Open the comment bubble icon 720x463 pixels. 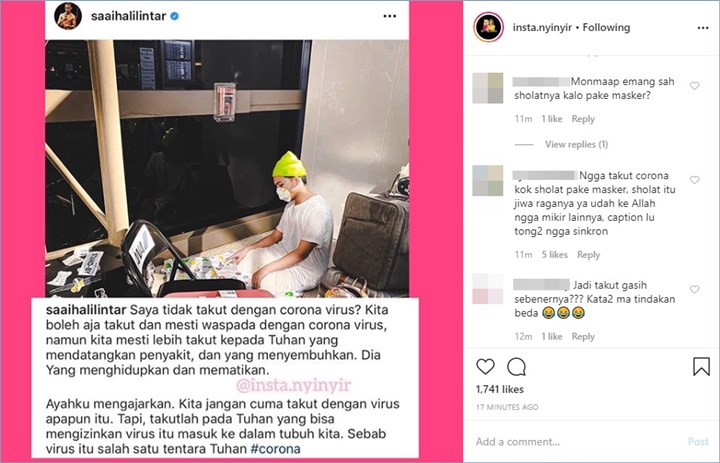click(517, 367)
